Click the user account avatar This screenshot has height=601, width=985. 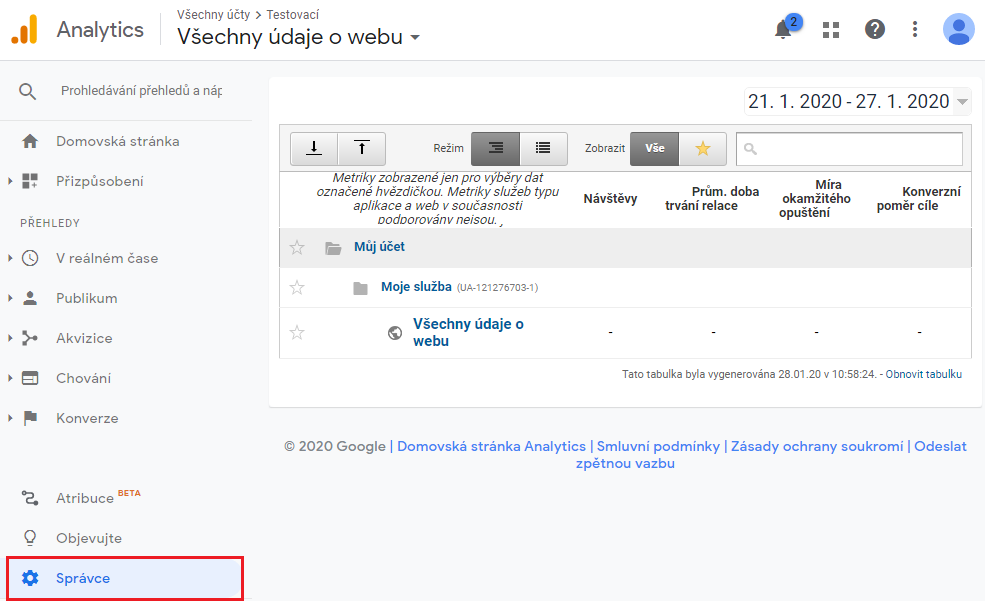click(x=958, y=29)
